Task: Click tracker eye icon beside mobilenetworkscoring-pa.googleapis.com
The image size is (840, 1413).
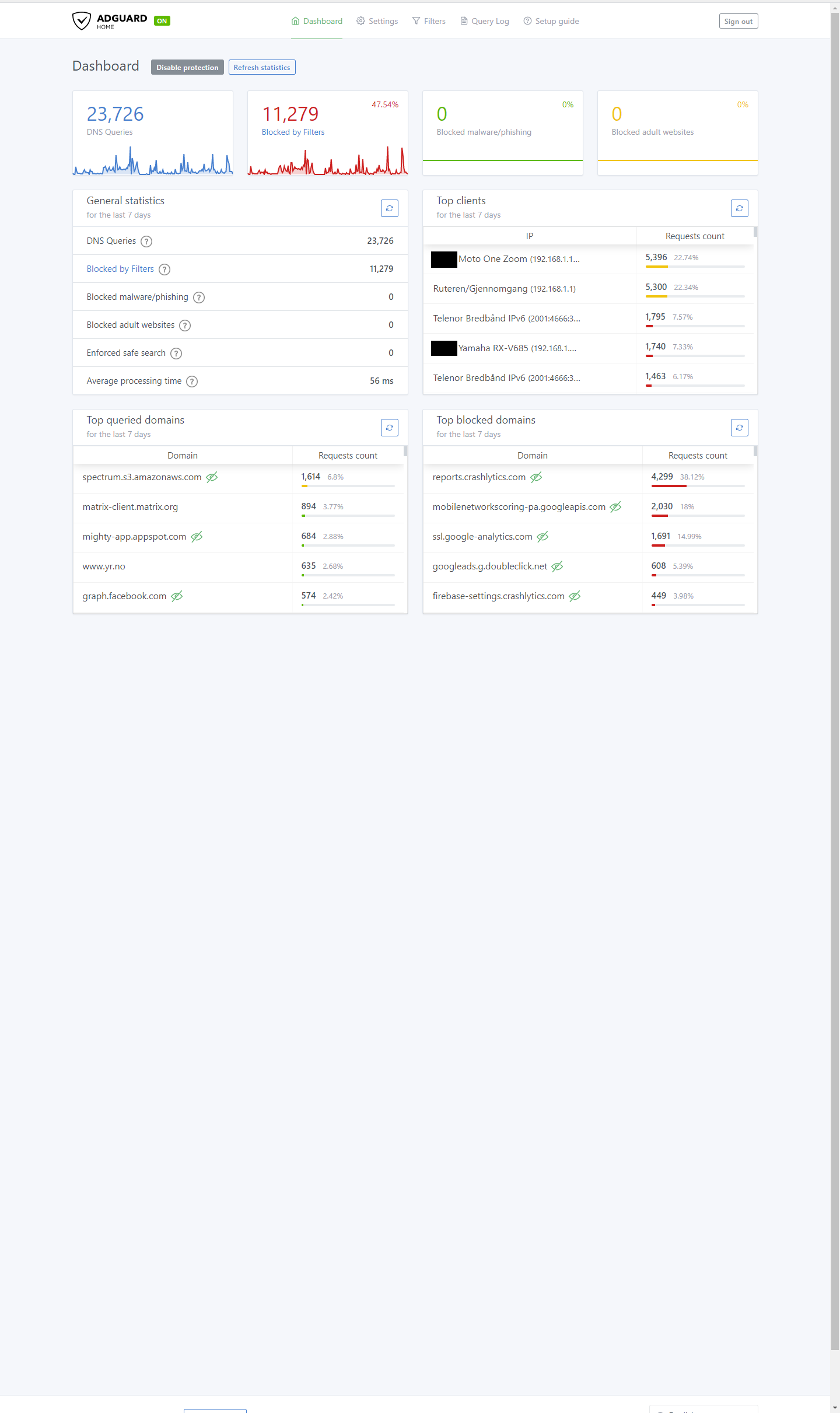Action: (615, 507)
